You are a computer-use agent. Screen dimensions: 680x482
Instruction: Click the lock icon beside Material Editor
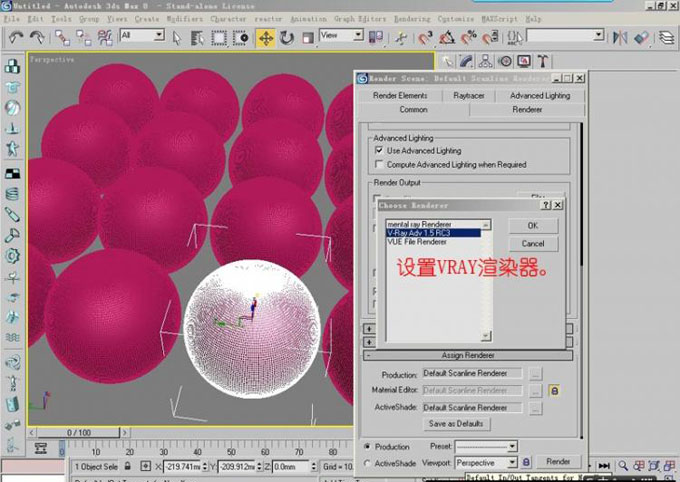(x=553, y=390)
